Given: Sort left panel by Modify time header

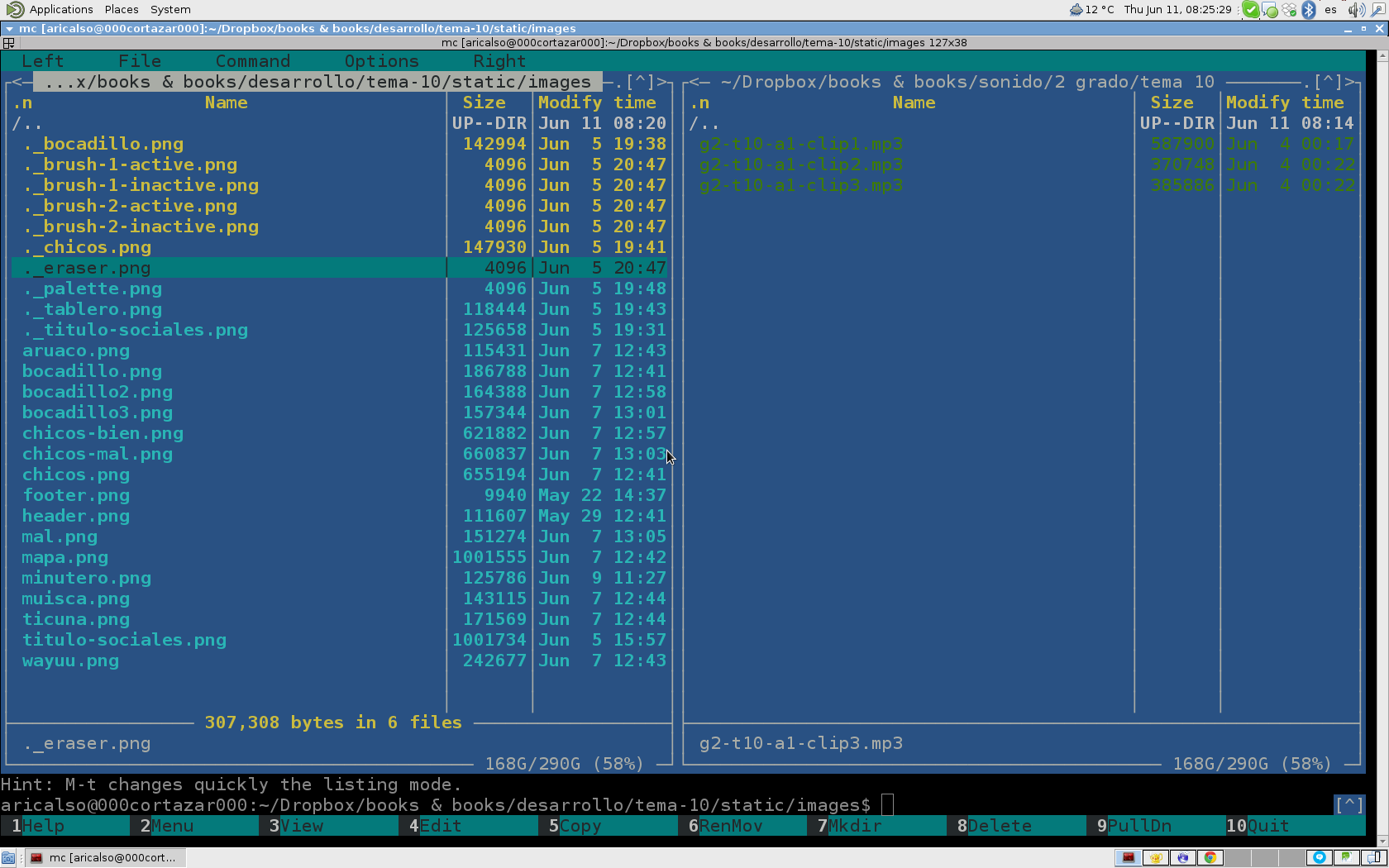Looking at the screenshot, I should (597, 103).
